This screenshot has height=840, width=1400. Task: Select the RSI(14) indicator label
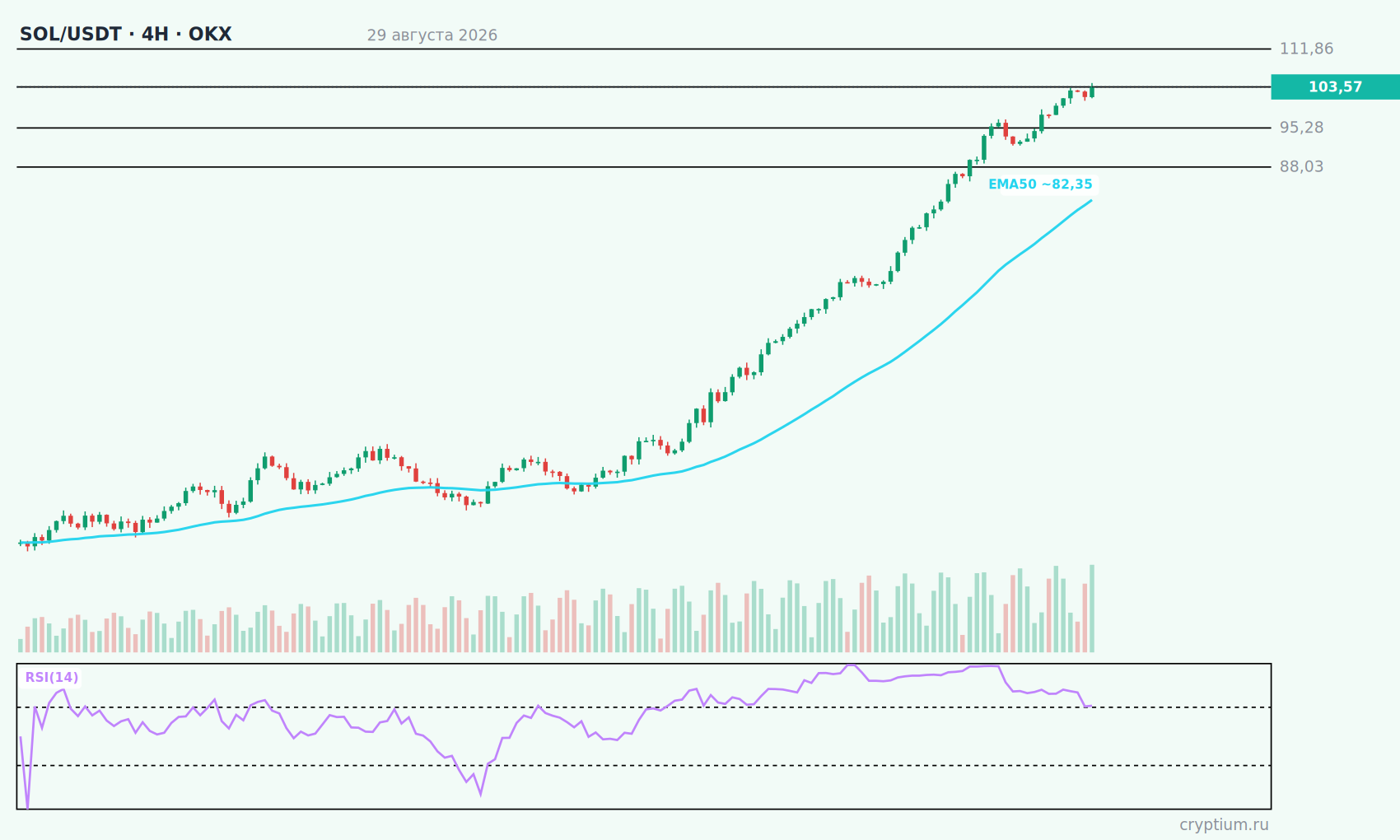52,678
